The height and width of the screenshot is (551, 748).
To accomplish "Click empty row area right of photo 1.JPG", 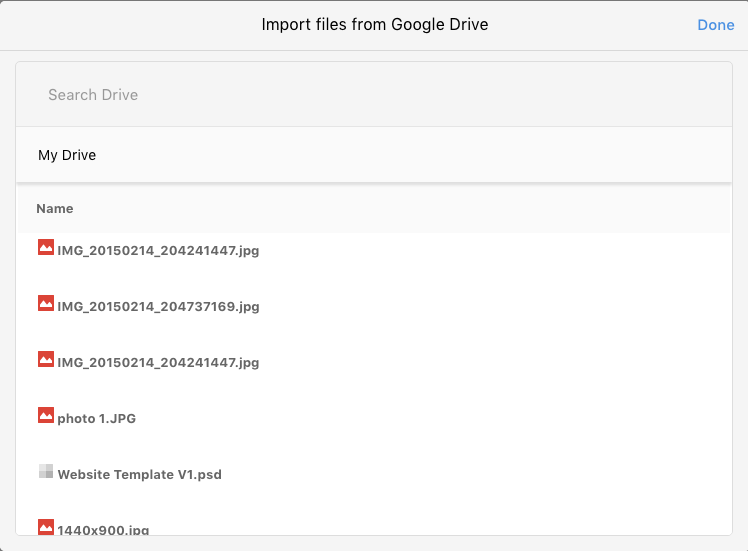I will coord(433,418).
